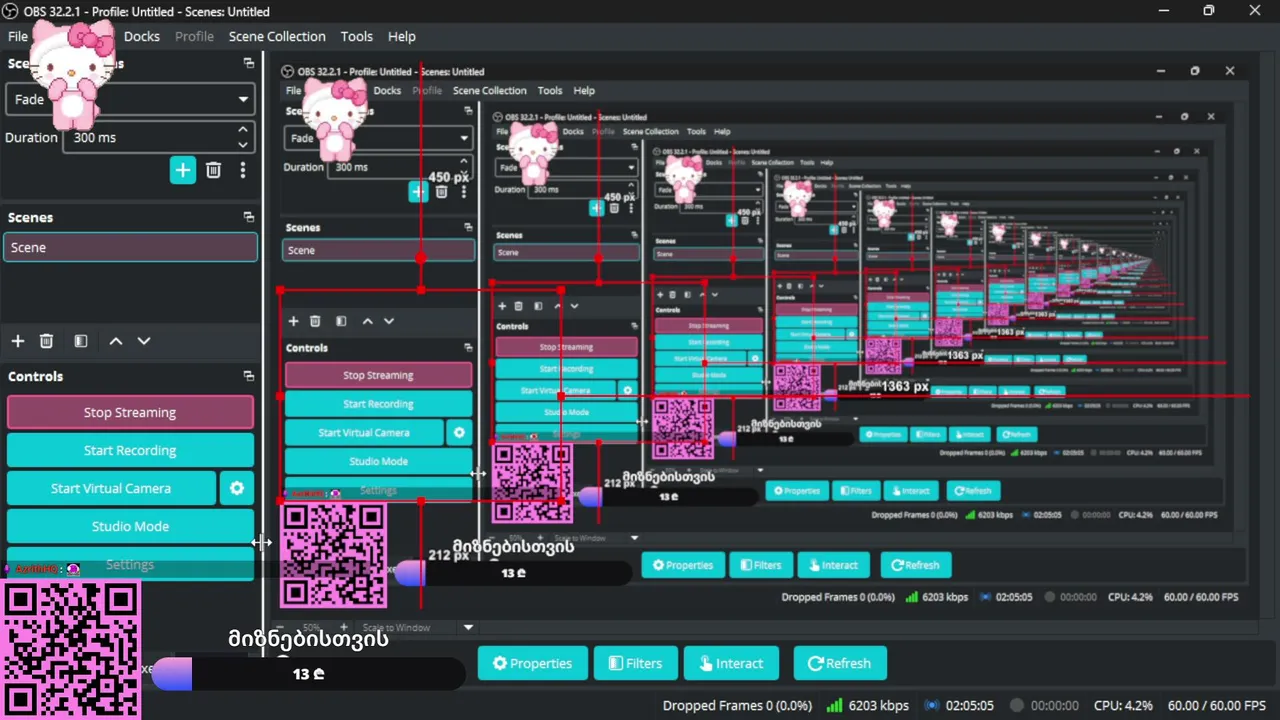
Task: Click the CPU: 4.2% status text
Action: 1123,705
